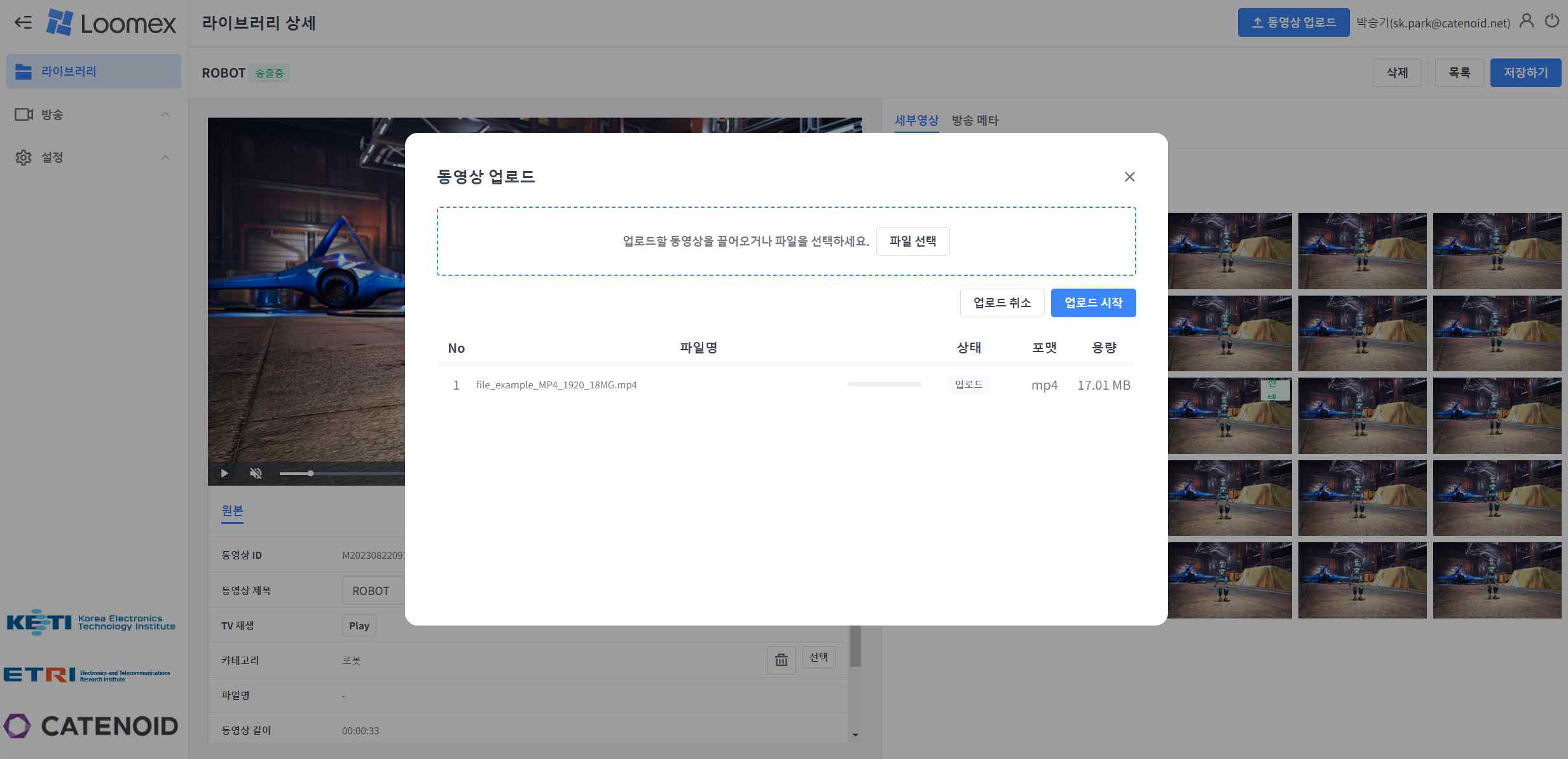Screen dimensions: 1568x759
Task: Click the KETI logo
Action: (x=91, y=622)
